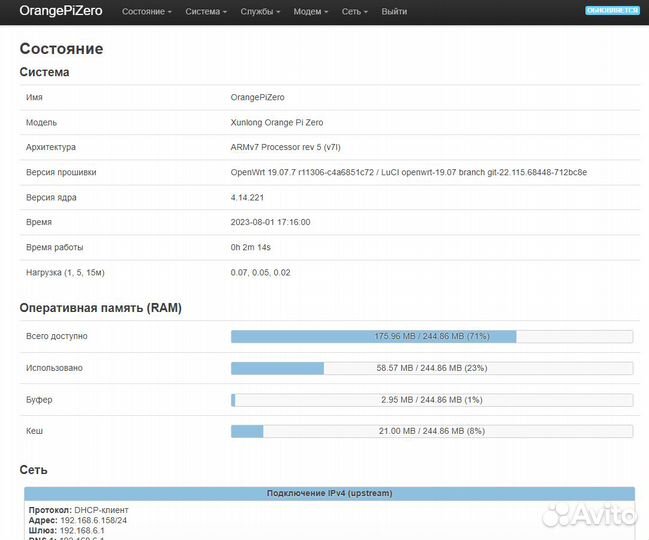649x540 pixels.
Task: Click the Буфер label
Action: tap(39, 400)
